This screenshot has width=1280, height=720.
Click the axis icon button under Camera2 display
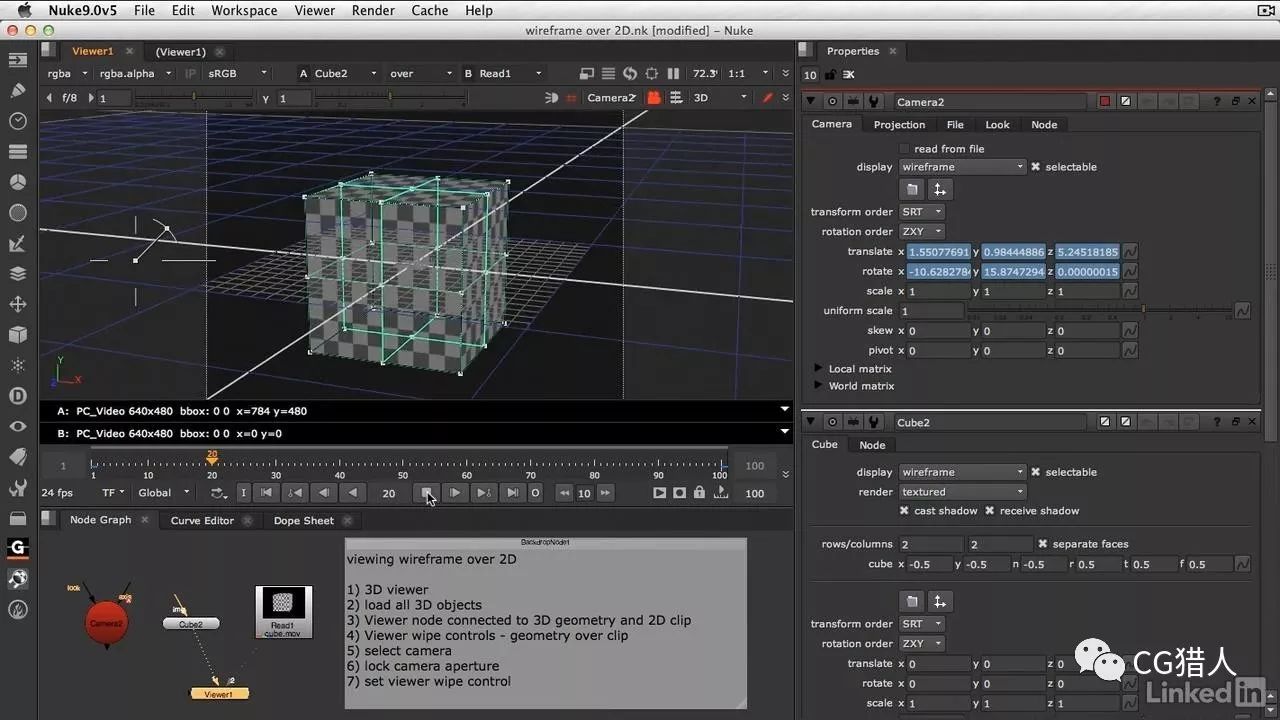pos(939,189)
